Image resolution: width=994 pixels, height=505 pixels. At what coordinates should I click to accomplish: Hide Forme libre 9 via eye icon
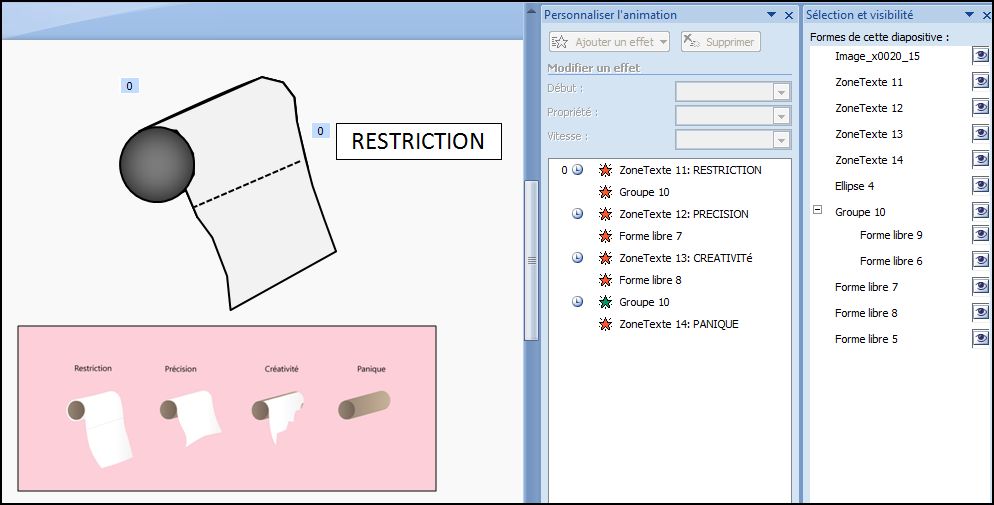980,235
